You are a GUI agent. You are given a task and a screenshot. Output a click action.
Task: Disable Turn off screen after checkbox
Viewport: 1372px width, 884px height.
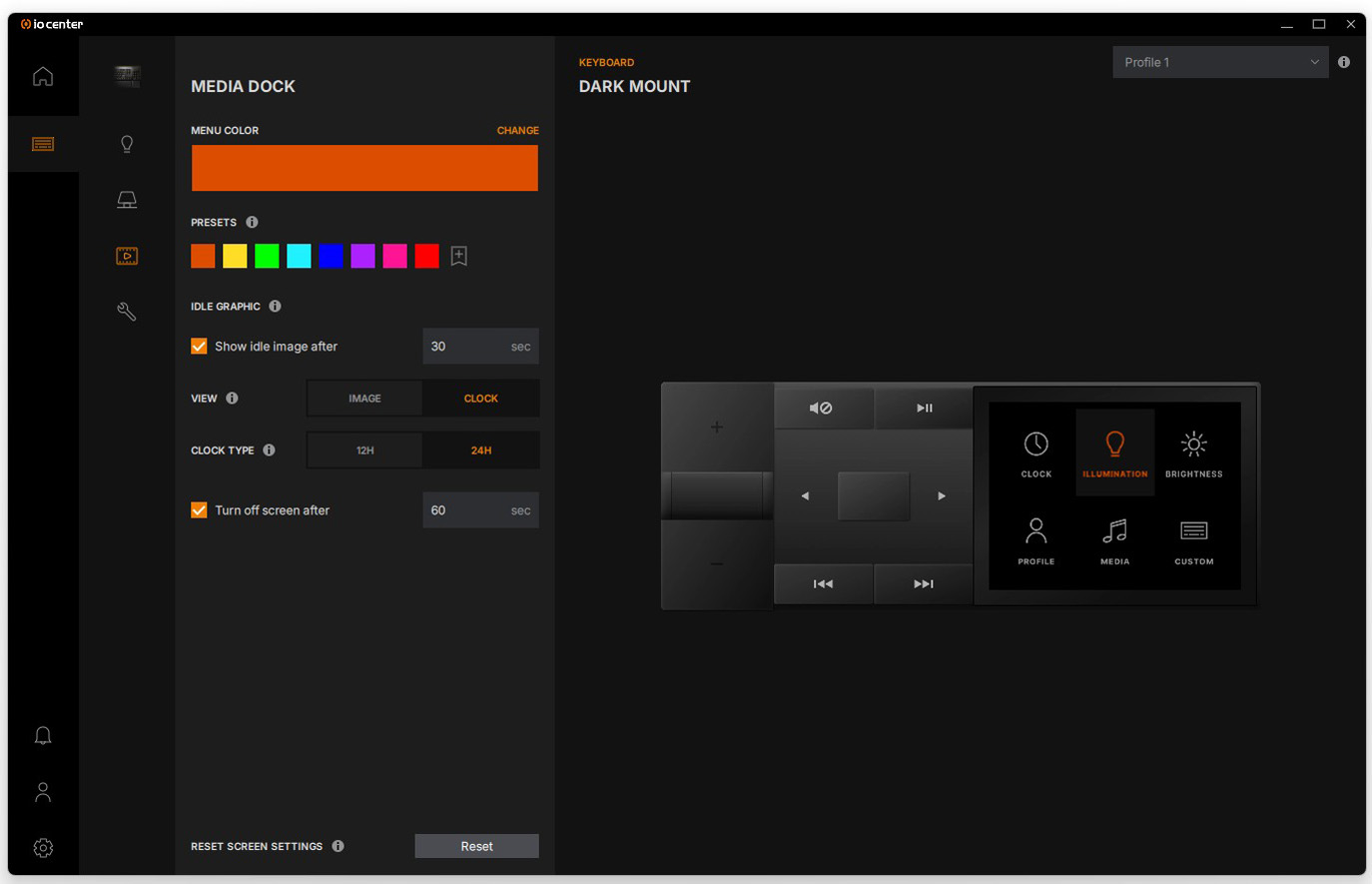(x=200, y=510)
